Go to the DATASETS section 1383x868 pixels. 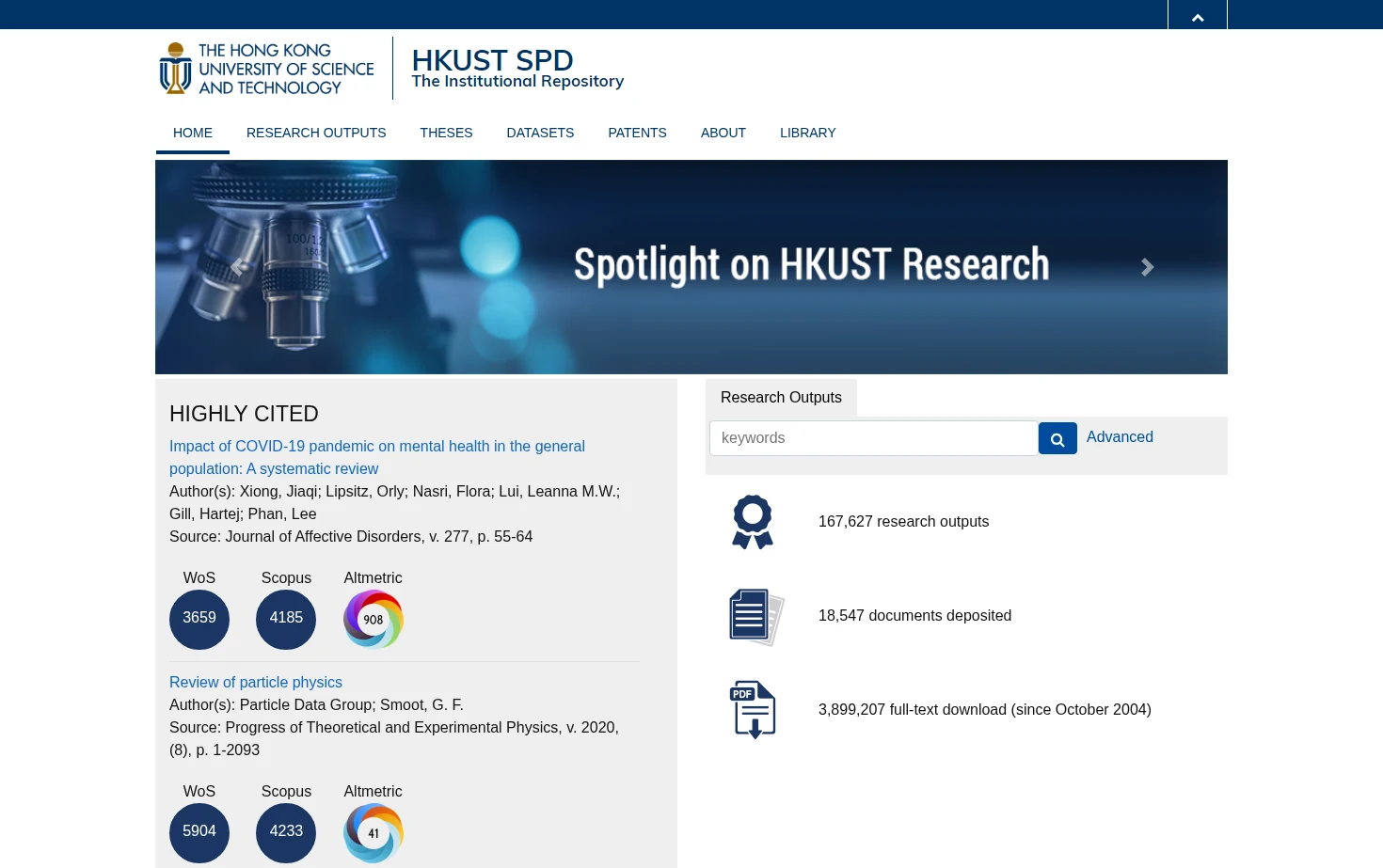(540, 133)
